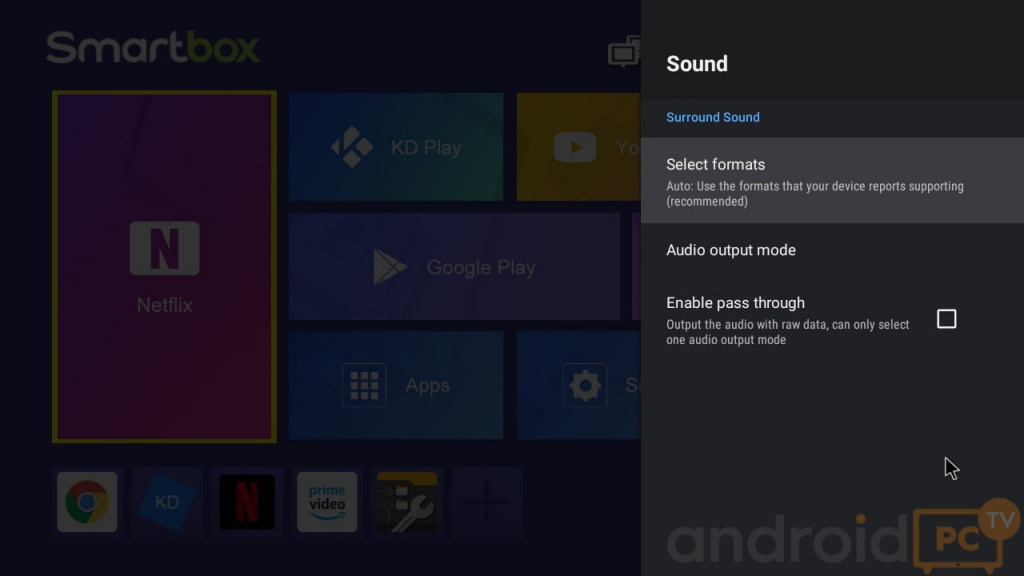Launch KD Play from the home grid
This screenshot has width=1024, height=576.
396,147
